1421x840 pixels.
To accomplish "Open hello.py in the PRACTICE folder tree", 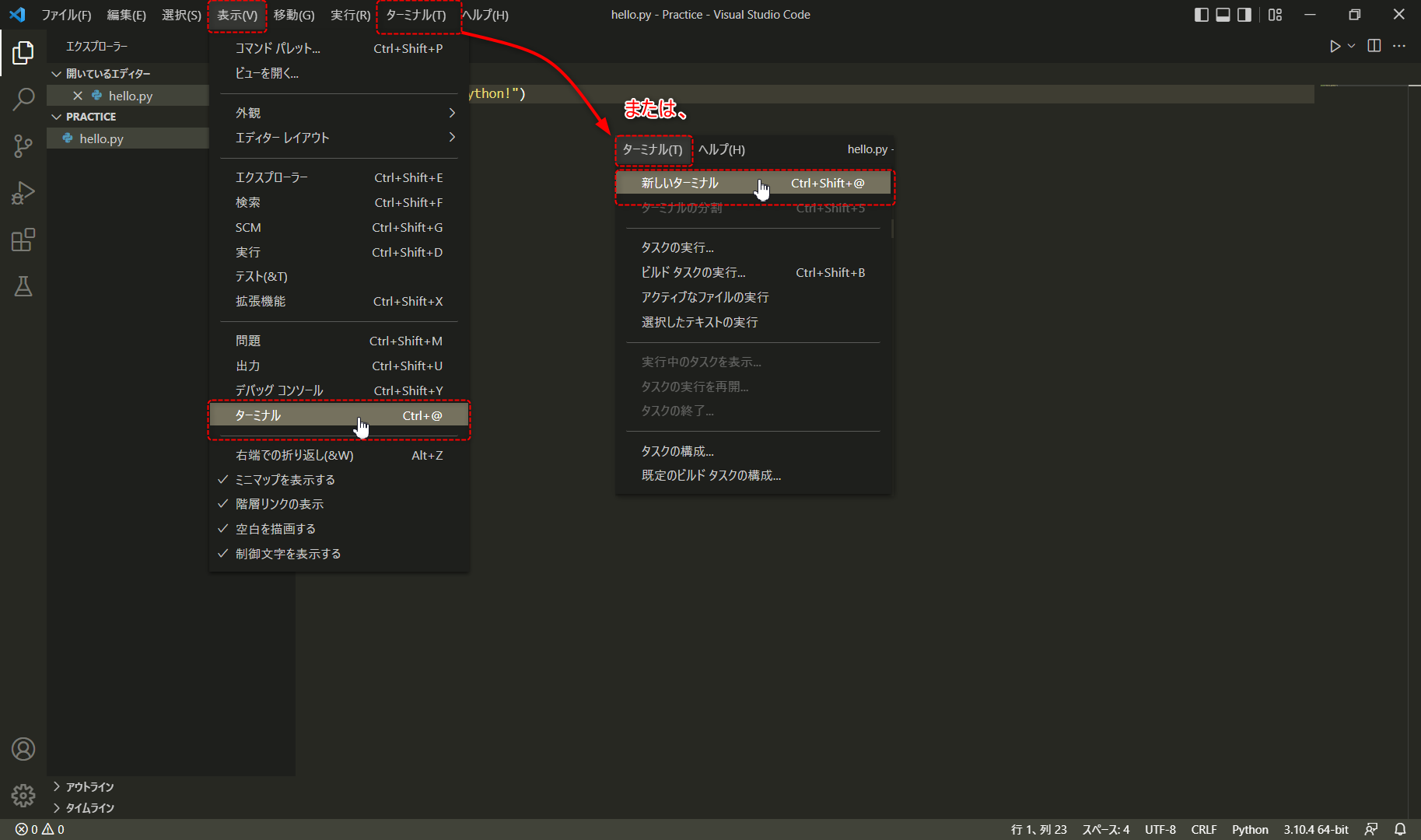I will (x=128, y=138).
